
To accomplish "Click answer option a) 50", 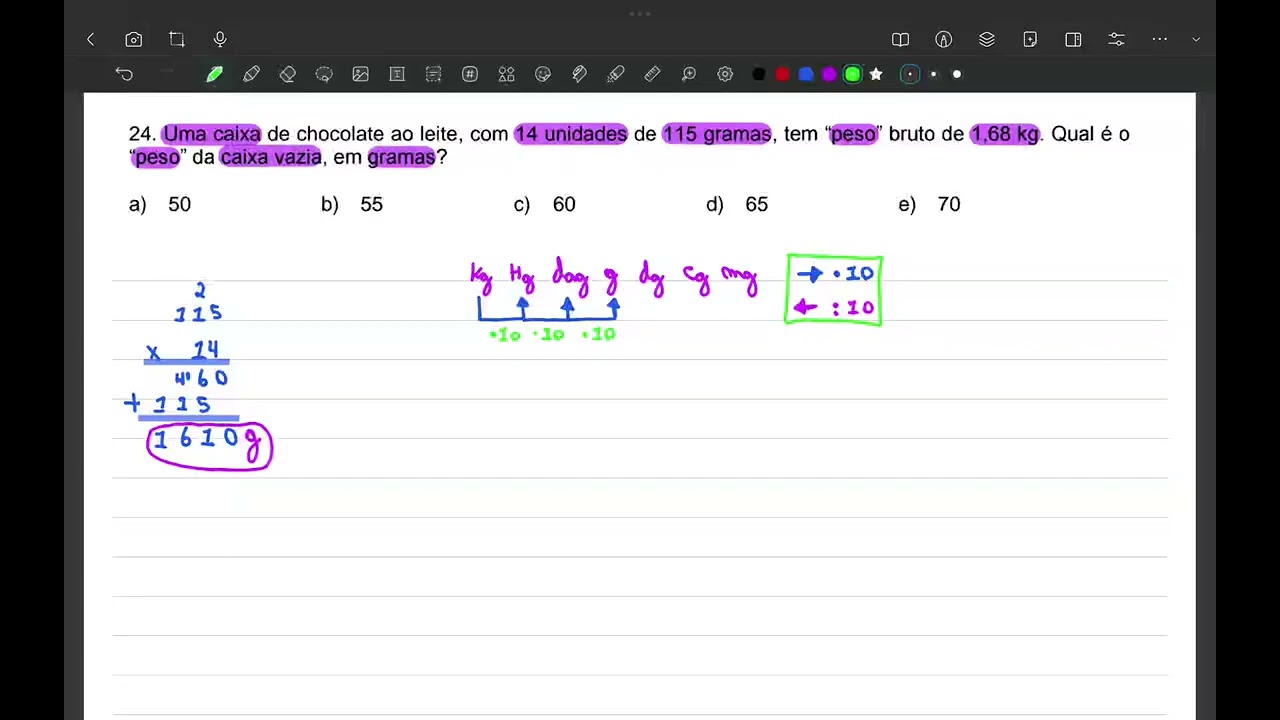I will click(x=160, y=204).
